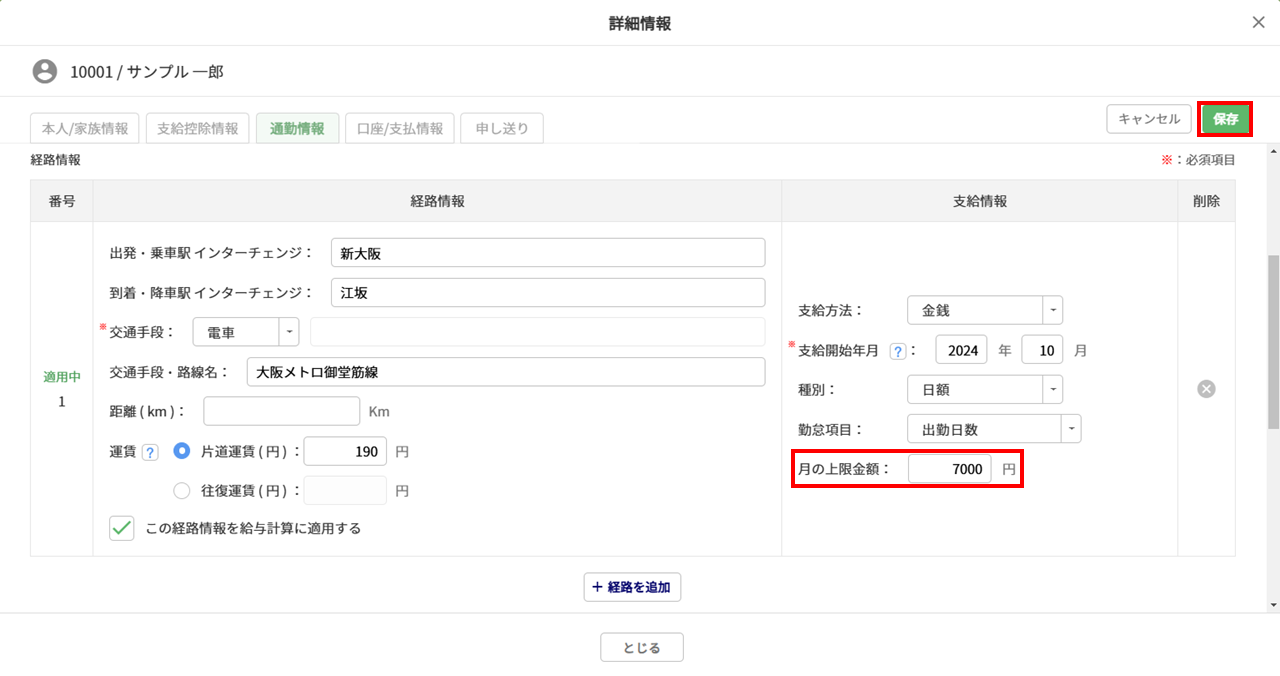The image size is (1280, 676).
Task: Click the とじる button
Action: (x=642, y=648)
